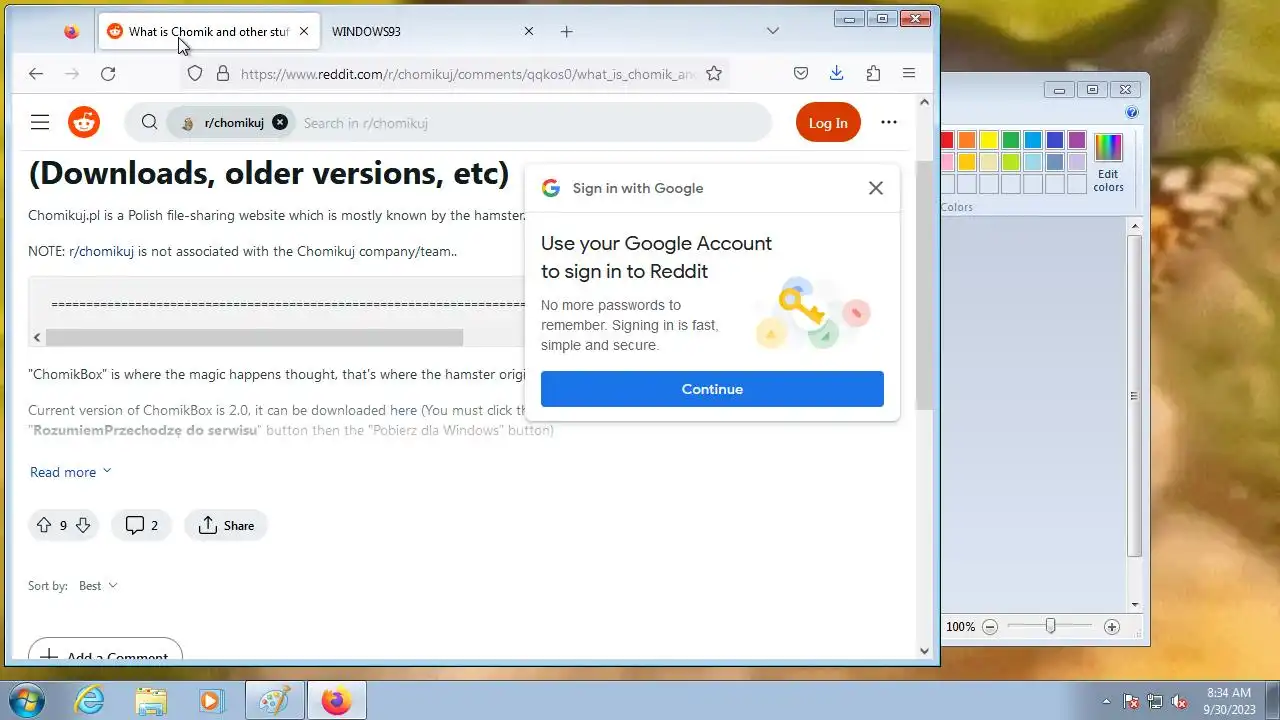Show hidden system tray icons arrow

click(x=1106, y=701)
